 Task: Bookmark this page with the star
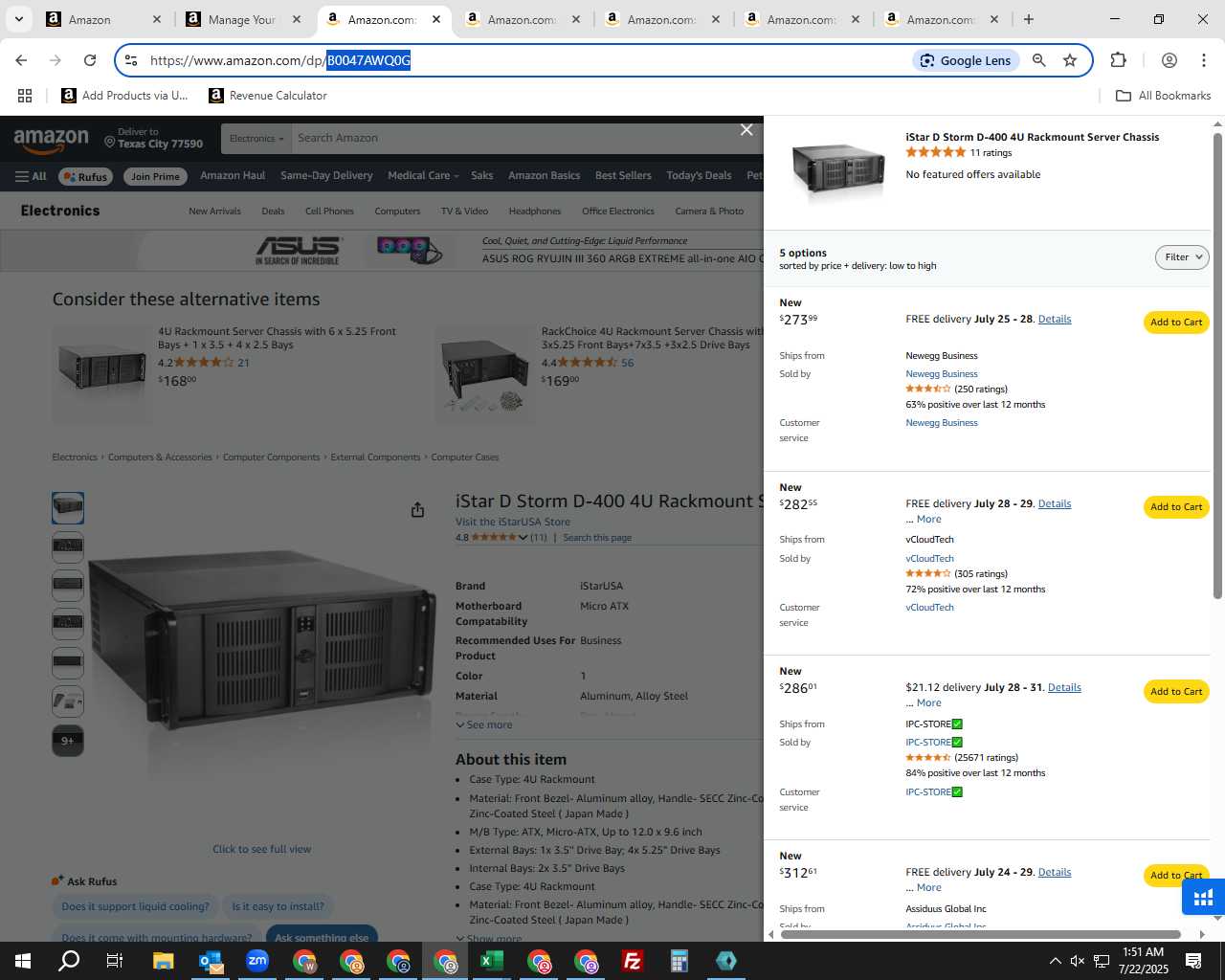point(1070,60)
